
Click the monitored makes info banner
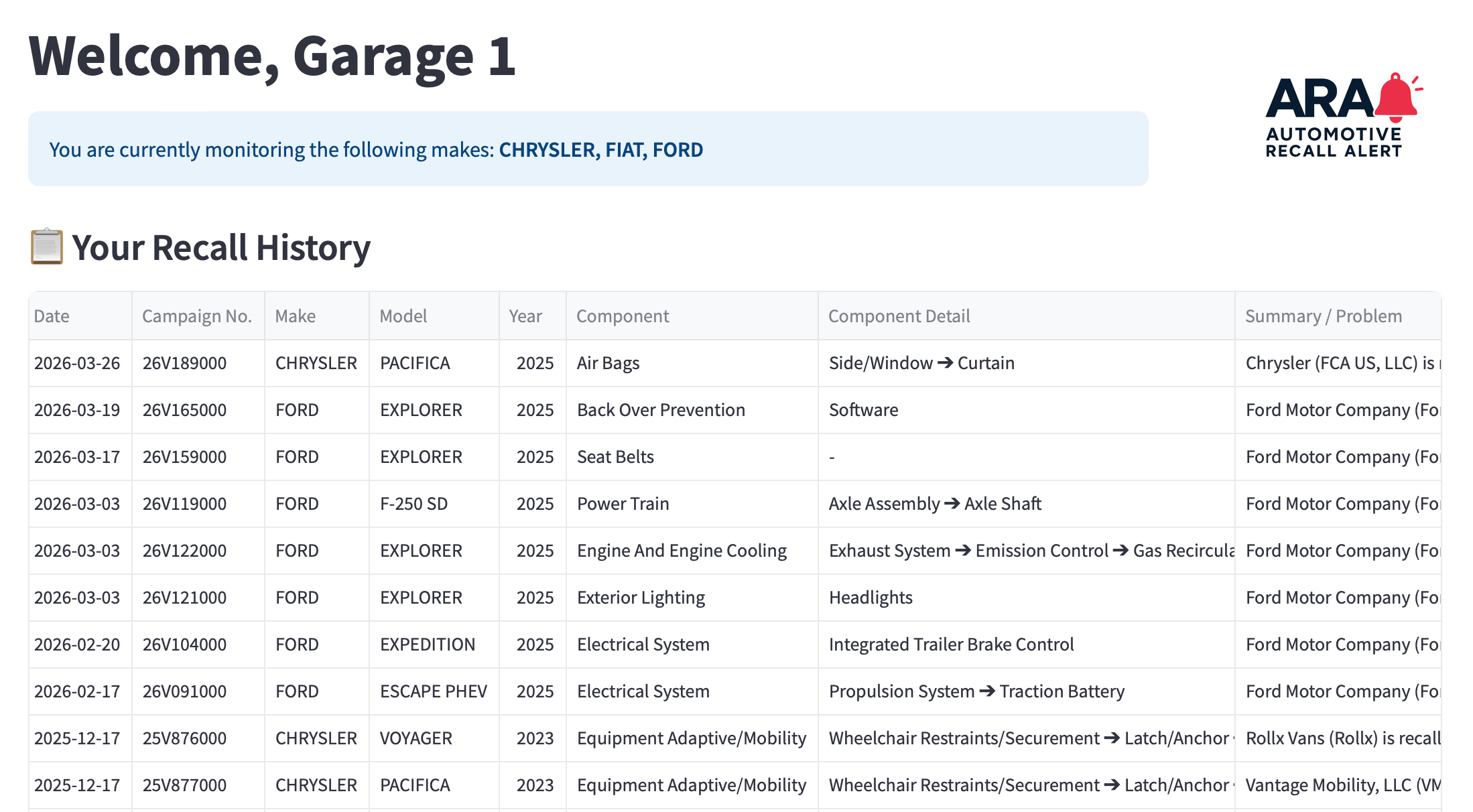(x=588, y=149)
